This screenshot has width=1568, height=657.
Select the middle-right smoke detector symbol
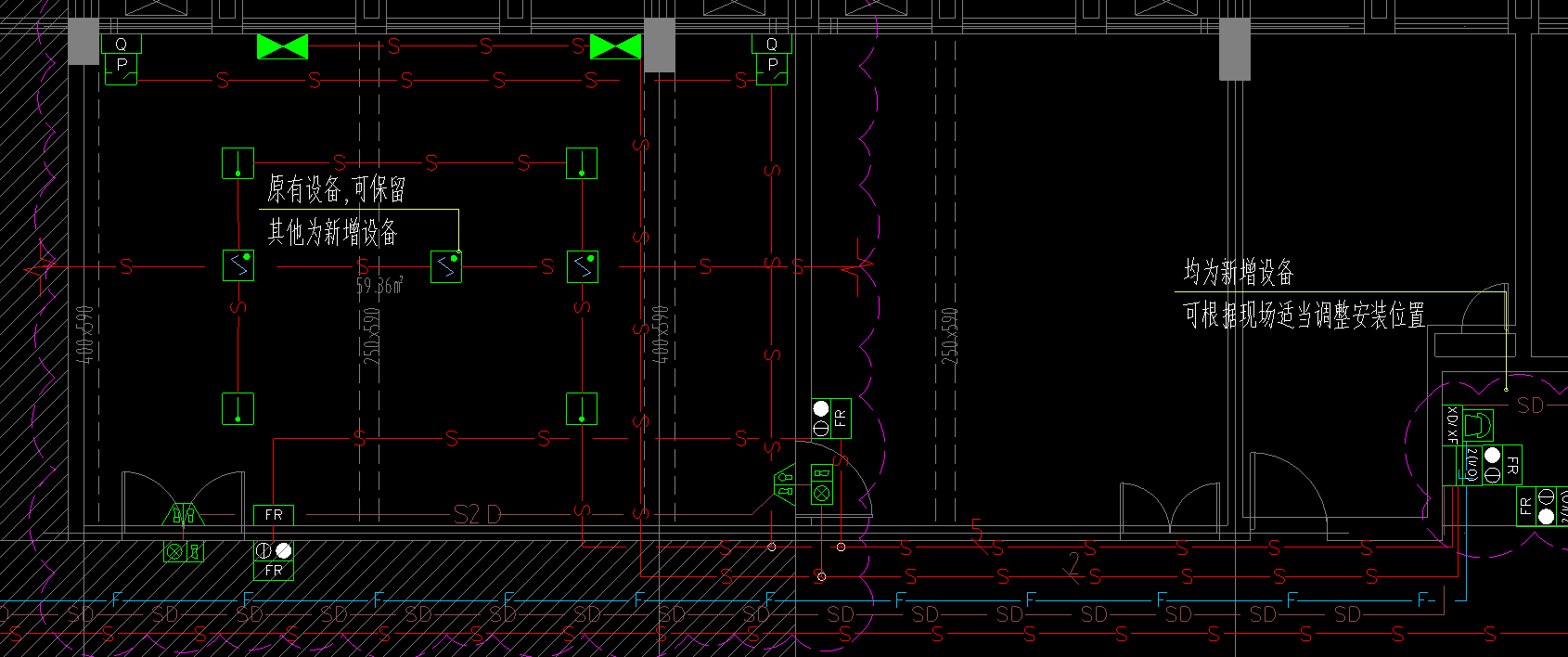tap(582, 266)
